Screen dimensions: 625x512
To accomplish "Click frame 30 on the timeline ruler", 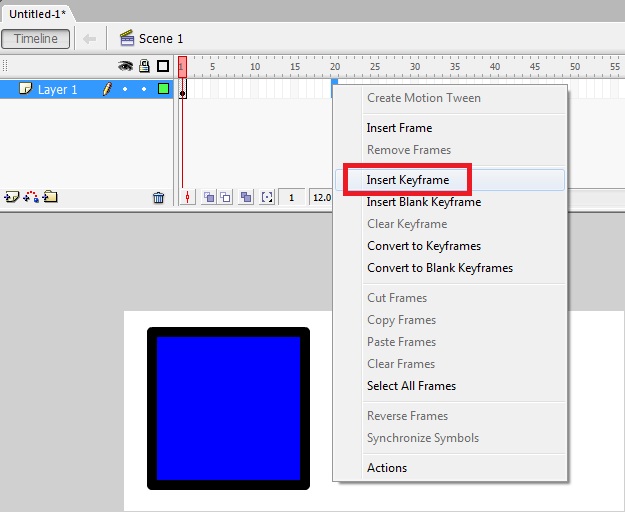I will [415, 67].
